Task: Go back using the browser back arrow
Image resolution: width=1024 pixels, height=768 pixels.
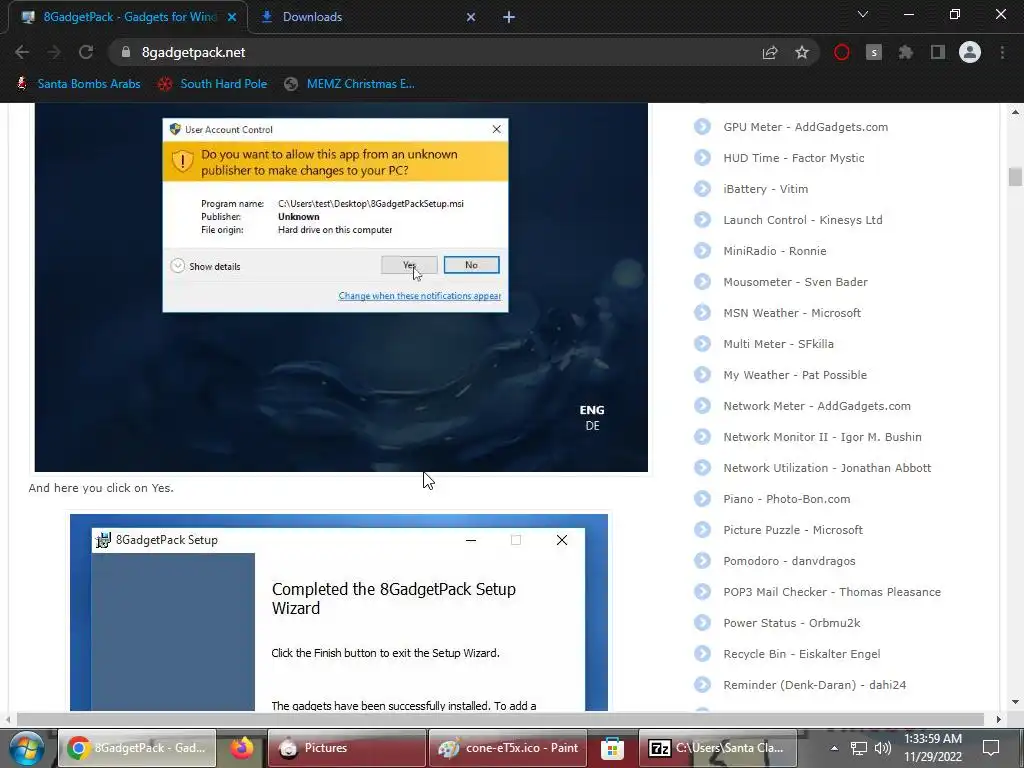Action: [x=22, y=52]
